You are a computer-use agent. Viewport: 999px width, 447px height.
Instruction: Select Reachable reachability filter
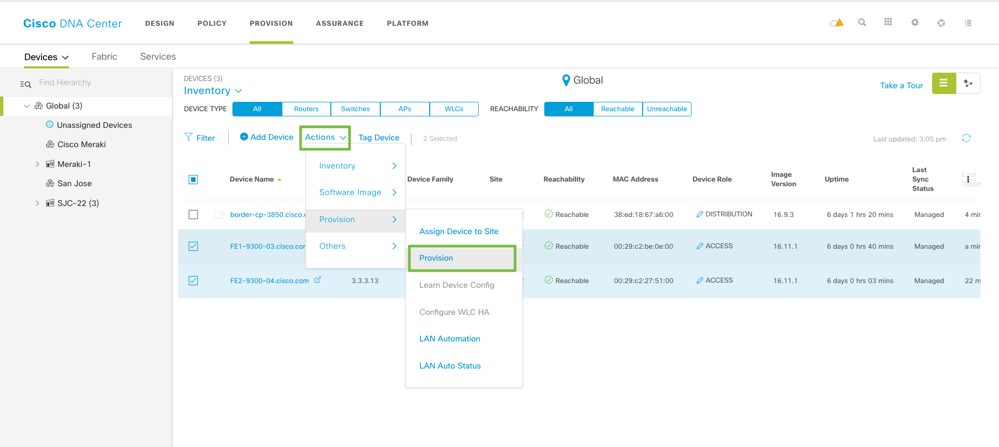[617, 109]
